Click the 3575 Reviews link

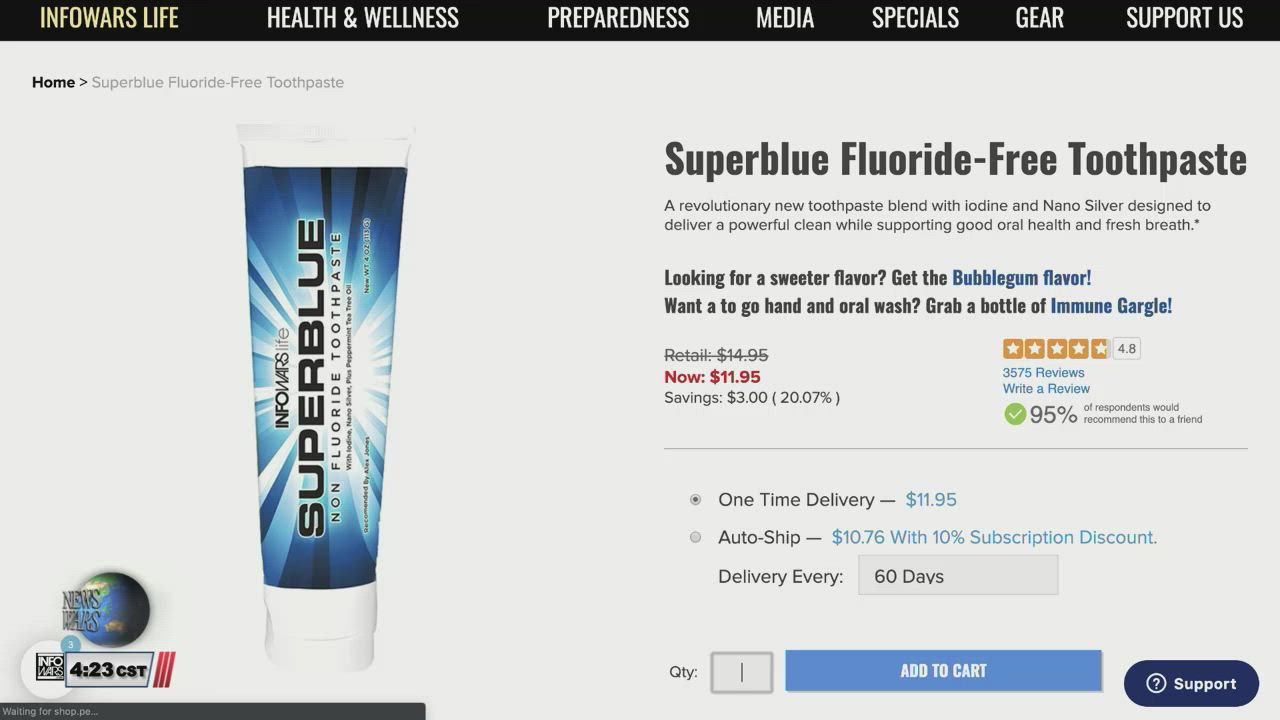click(1043, 372)
